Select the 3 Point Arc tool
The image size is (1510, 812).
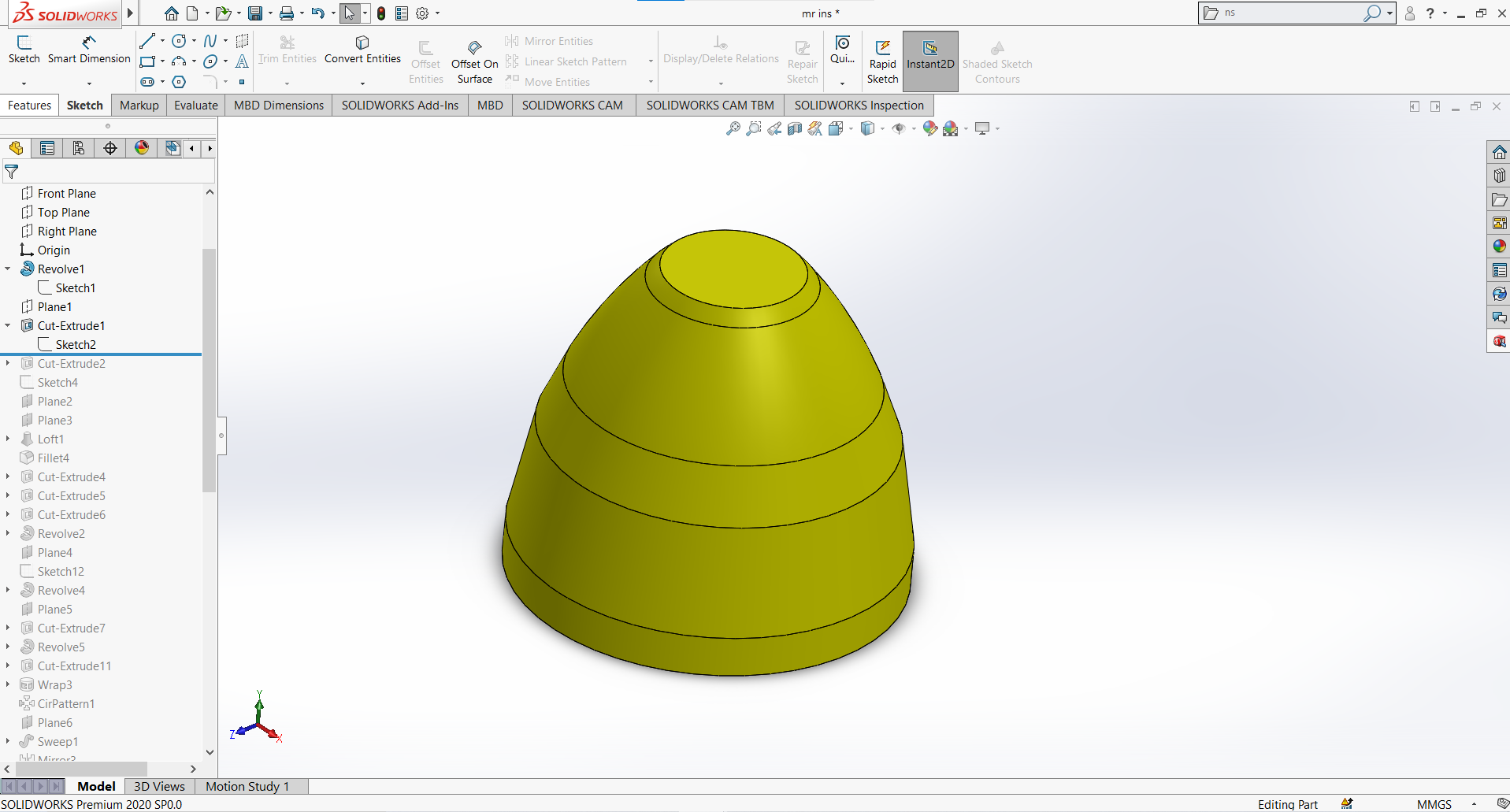click(180, 61)
